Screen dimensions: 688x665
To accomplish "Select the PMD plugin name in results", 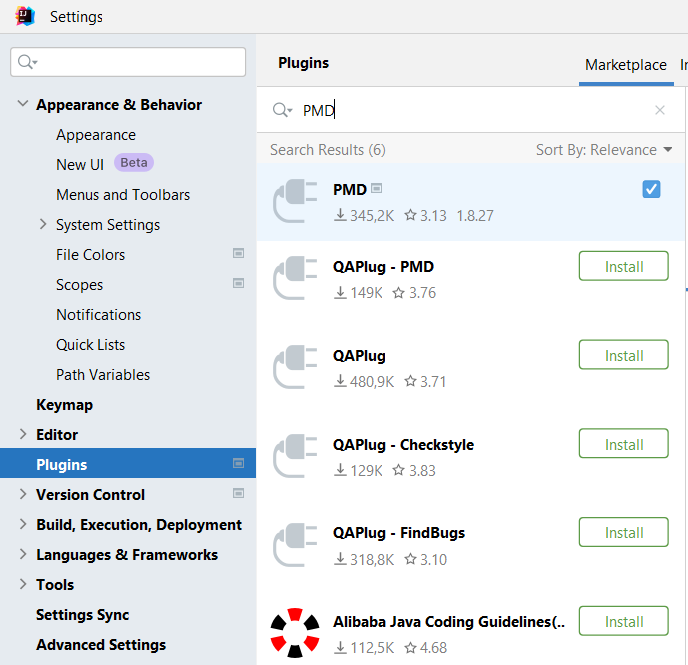I will (x=350, y=189).
